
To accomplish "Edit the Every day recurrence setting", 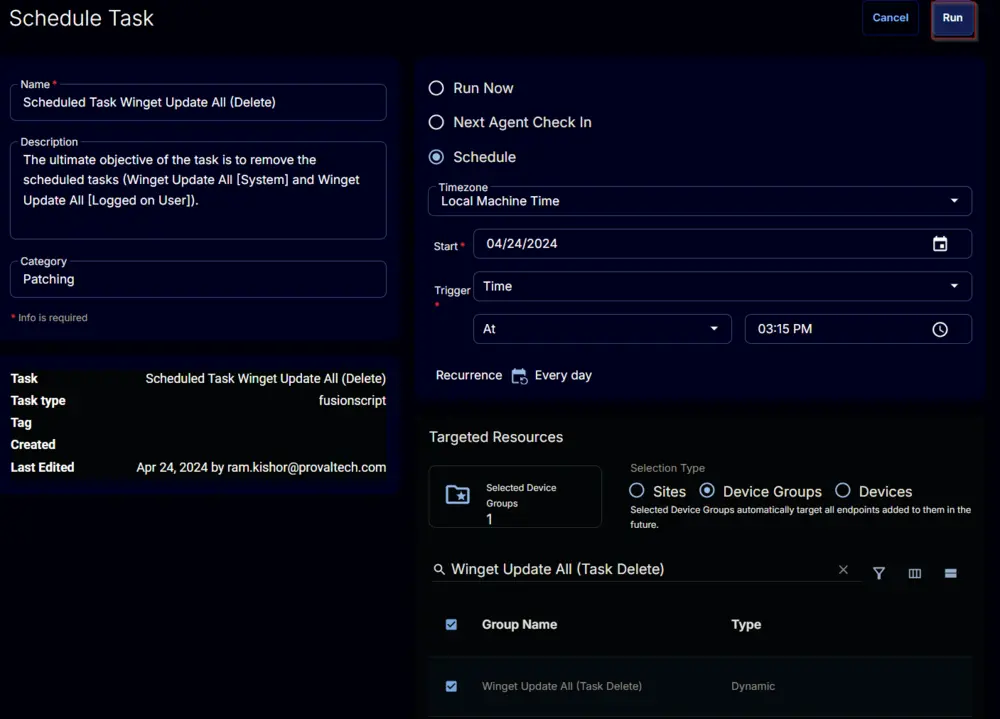I will point(563,376).
